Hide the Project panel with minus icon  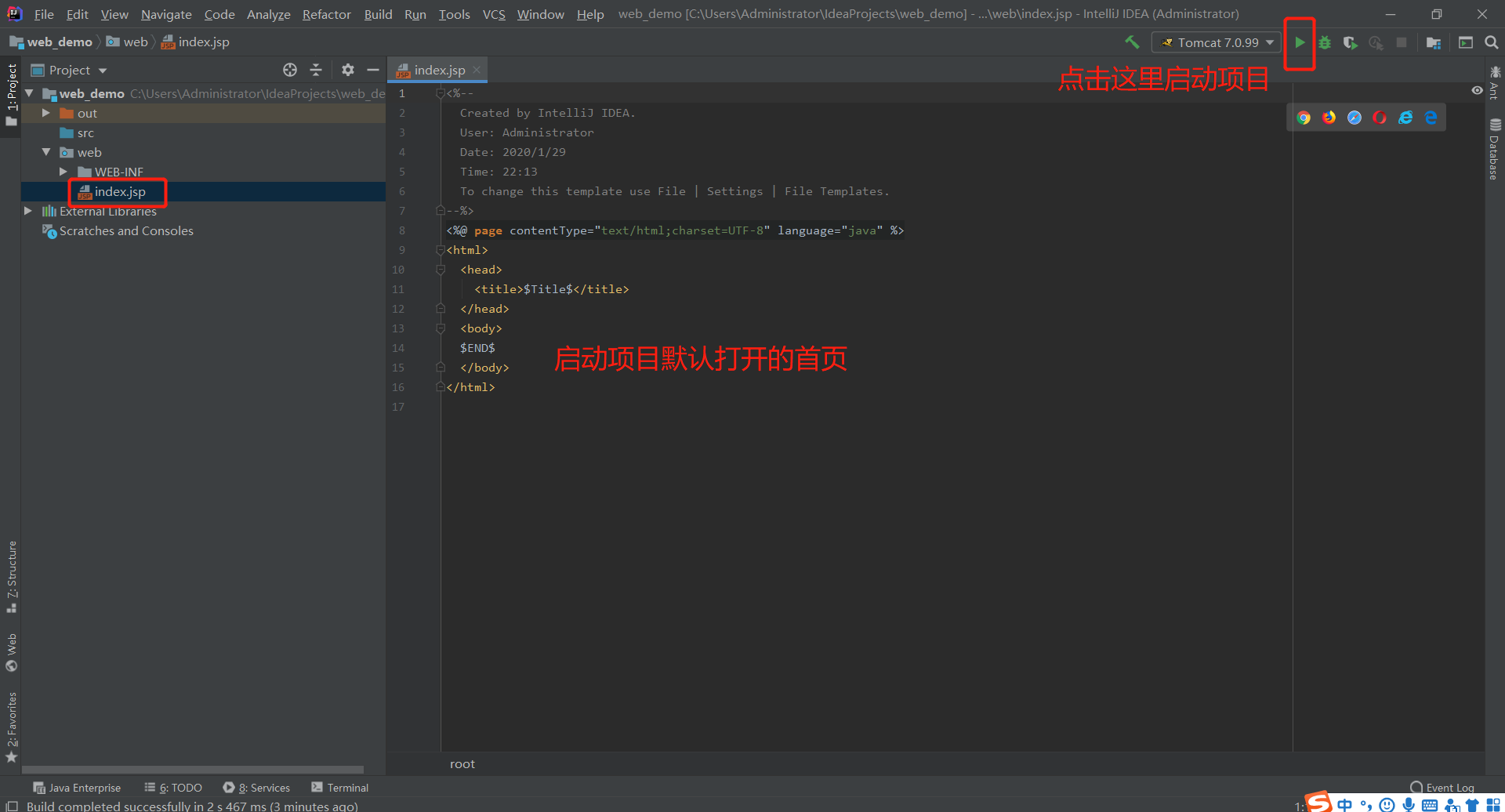pos(373,70)
